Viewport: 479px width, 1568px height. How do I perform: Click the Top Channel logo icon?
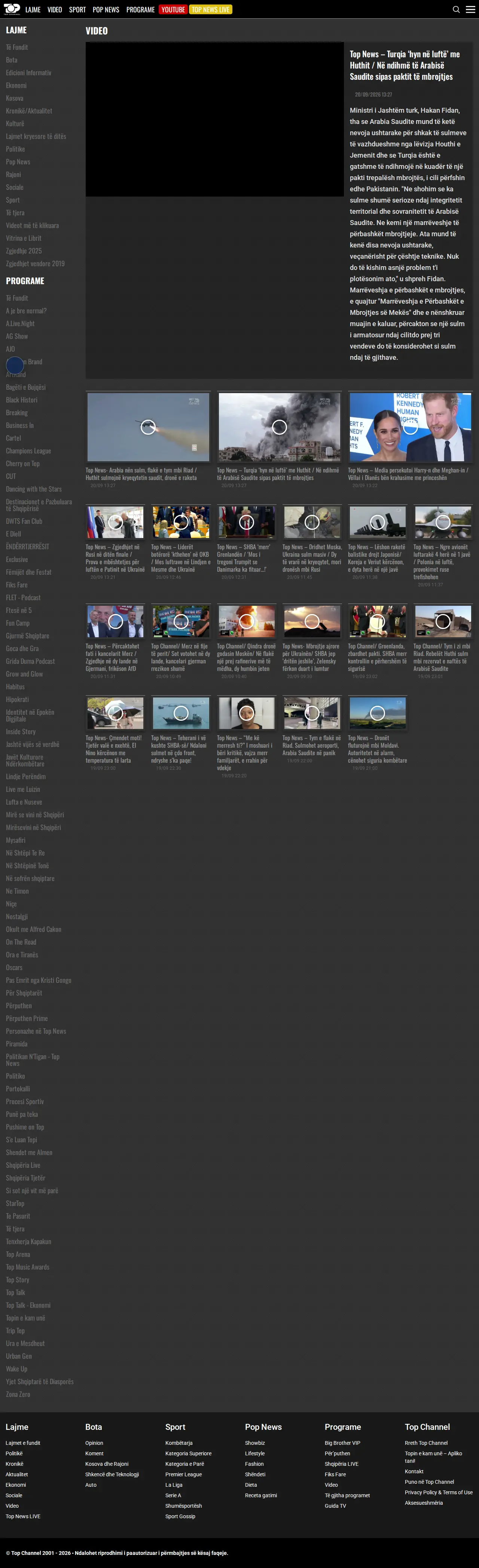tap(12, 9)
